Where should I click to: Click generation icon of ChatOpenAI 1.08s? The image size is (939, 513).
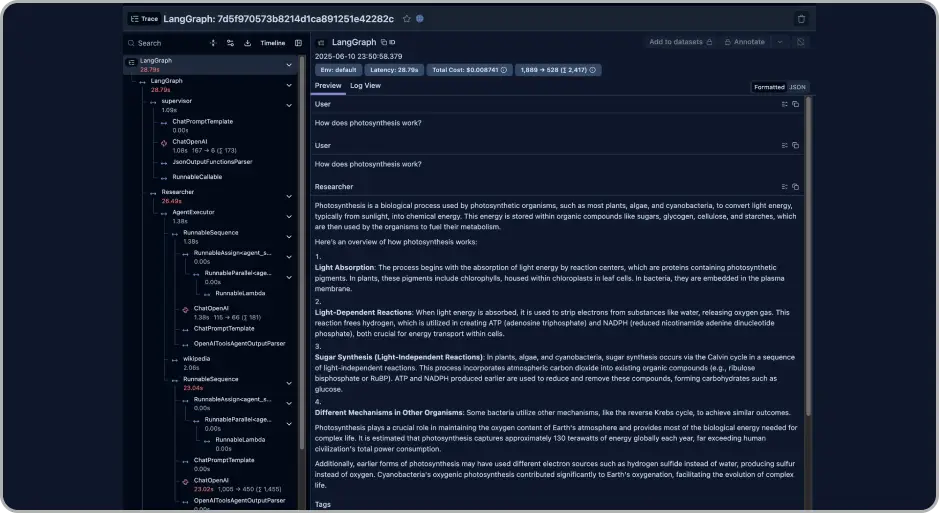tap(163, 143)
